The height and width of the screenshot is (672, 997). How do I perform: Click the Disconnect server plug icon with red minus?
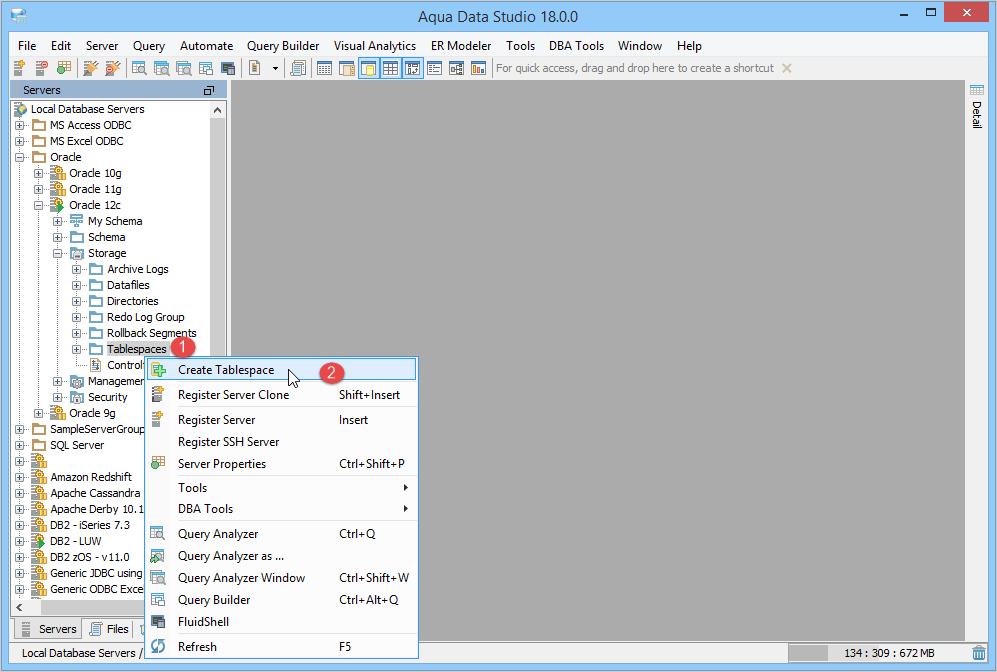(x=113, y=68)
